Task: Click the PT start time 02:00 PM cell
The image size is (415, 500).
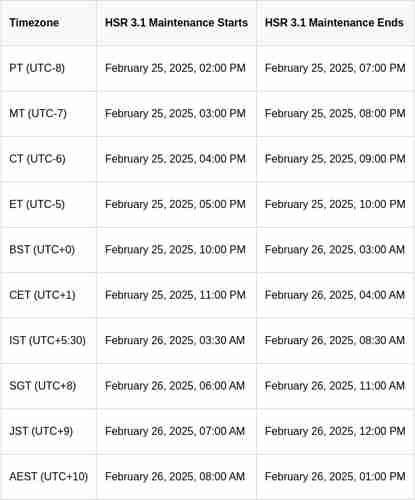Action: (175, 68)
